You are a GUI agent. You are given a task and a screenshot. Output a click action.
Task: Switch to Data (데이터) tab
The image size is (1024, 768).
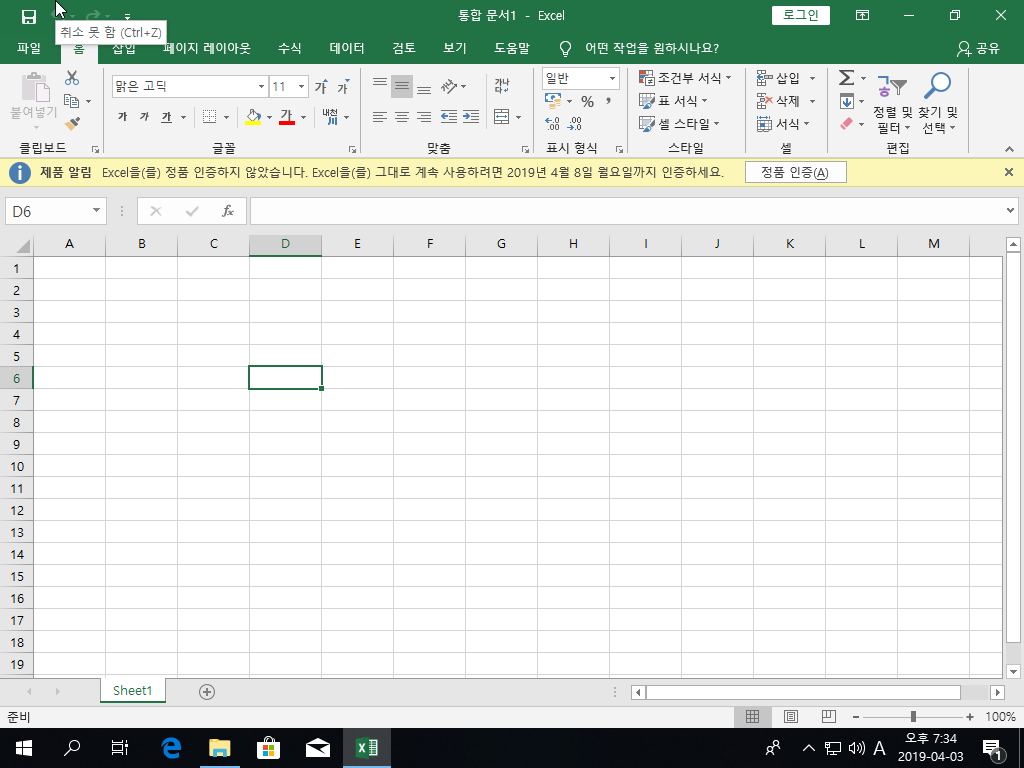[347, 48]
